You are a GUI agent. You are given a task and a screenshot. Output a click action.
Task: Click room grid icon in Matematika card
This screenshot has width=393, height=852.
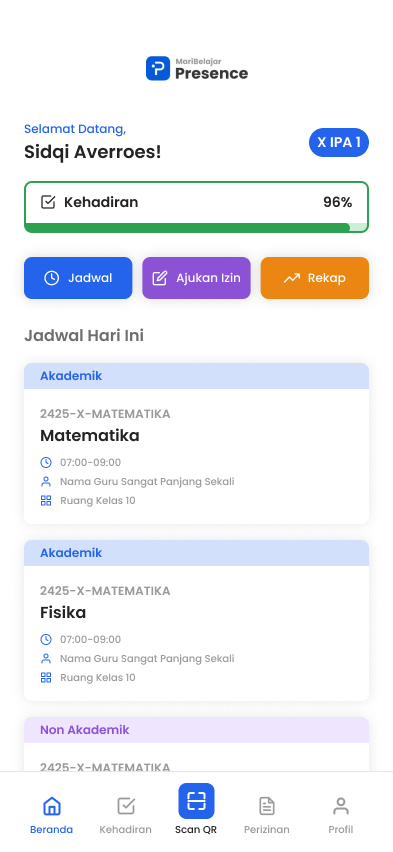46,500
